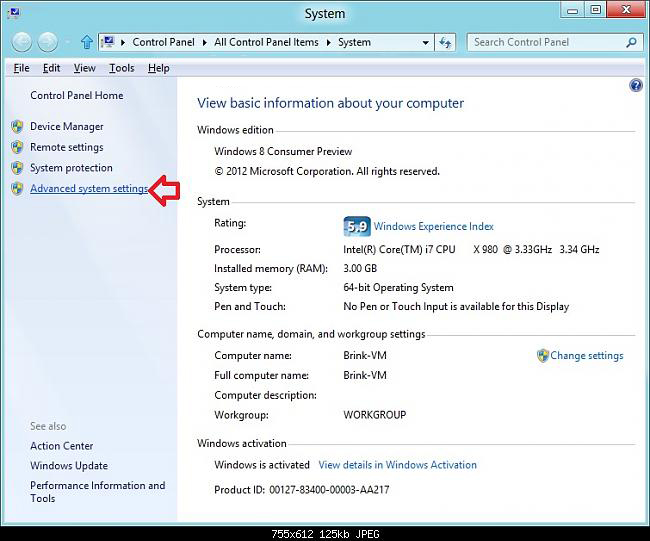Click No Pen or Touch Input text
Image resolution: width=650 pixels, height=541 pixels.
click(456, 307)
